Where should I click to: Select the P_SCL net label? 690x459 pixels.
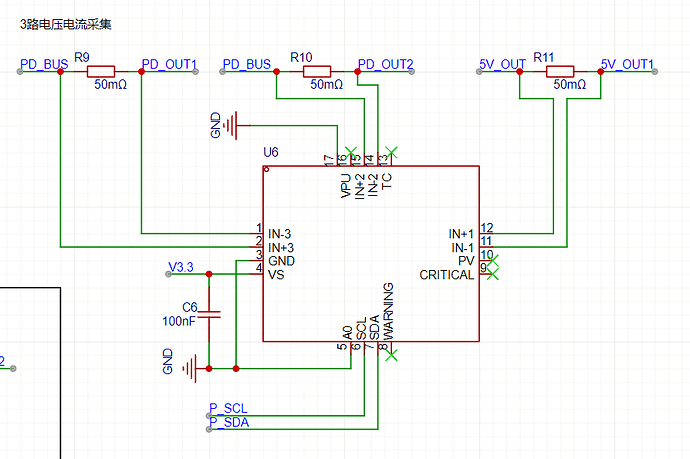coord(228,409)
